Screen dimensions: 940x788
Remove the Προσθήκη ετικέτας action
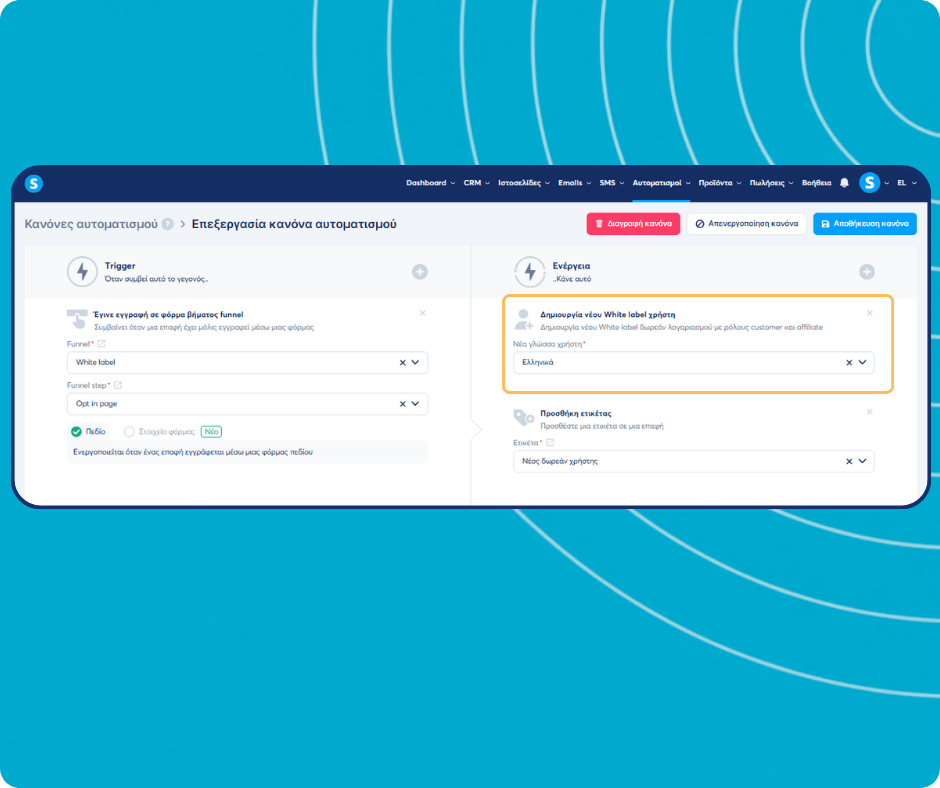tap(869, 412)
